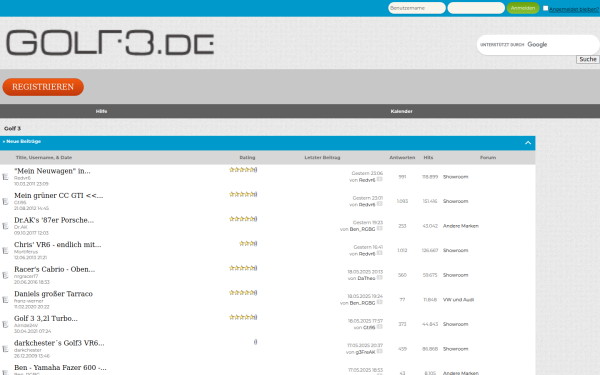
Task: Click thread icon beside Golf 3 3,2l Turbo
Action: click(5, 324)
